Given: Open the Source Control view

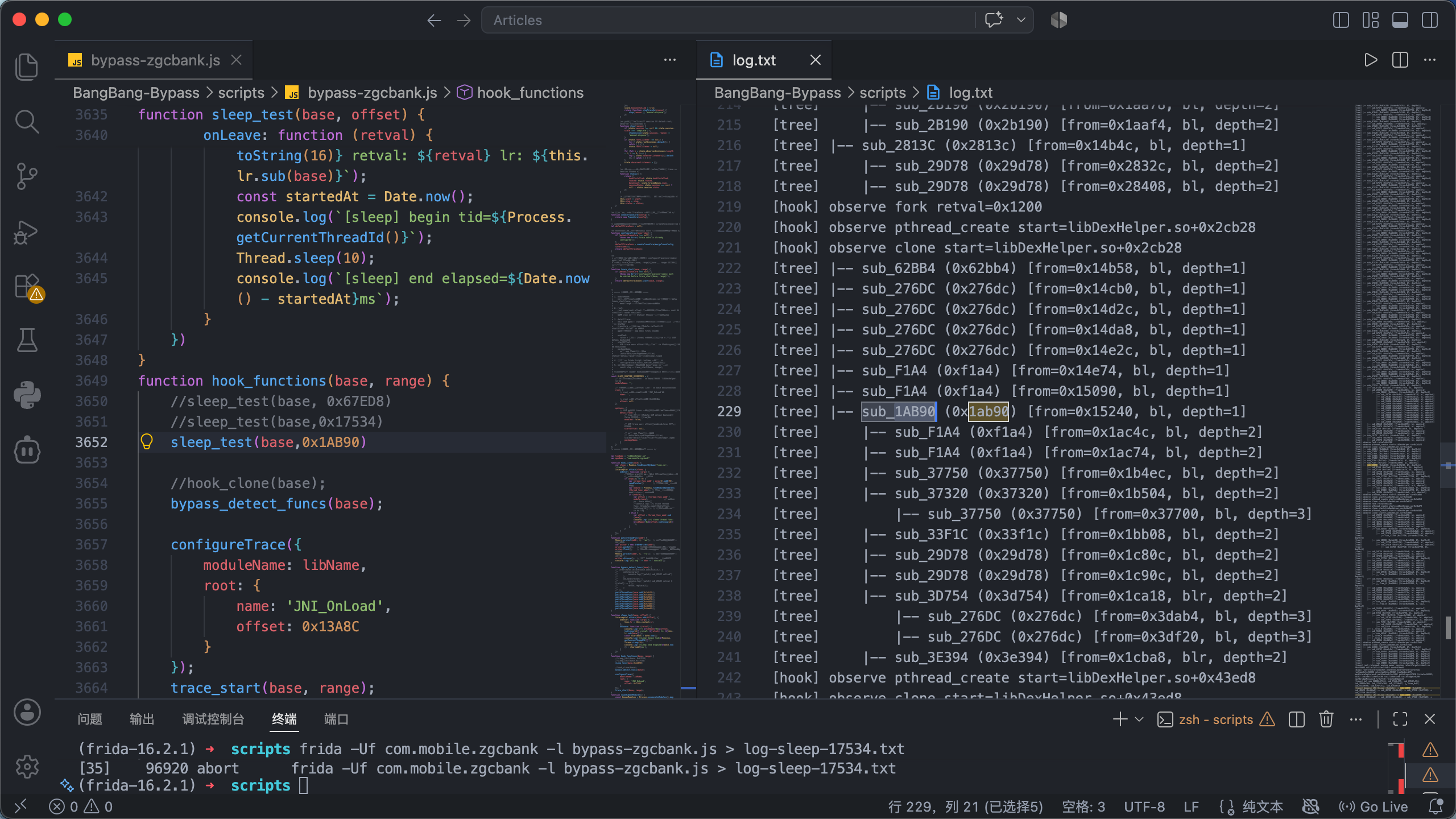Looking at the screenshot, I should [x=27, y=176].
